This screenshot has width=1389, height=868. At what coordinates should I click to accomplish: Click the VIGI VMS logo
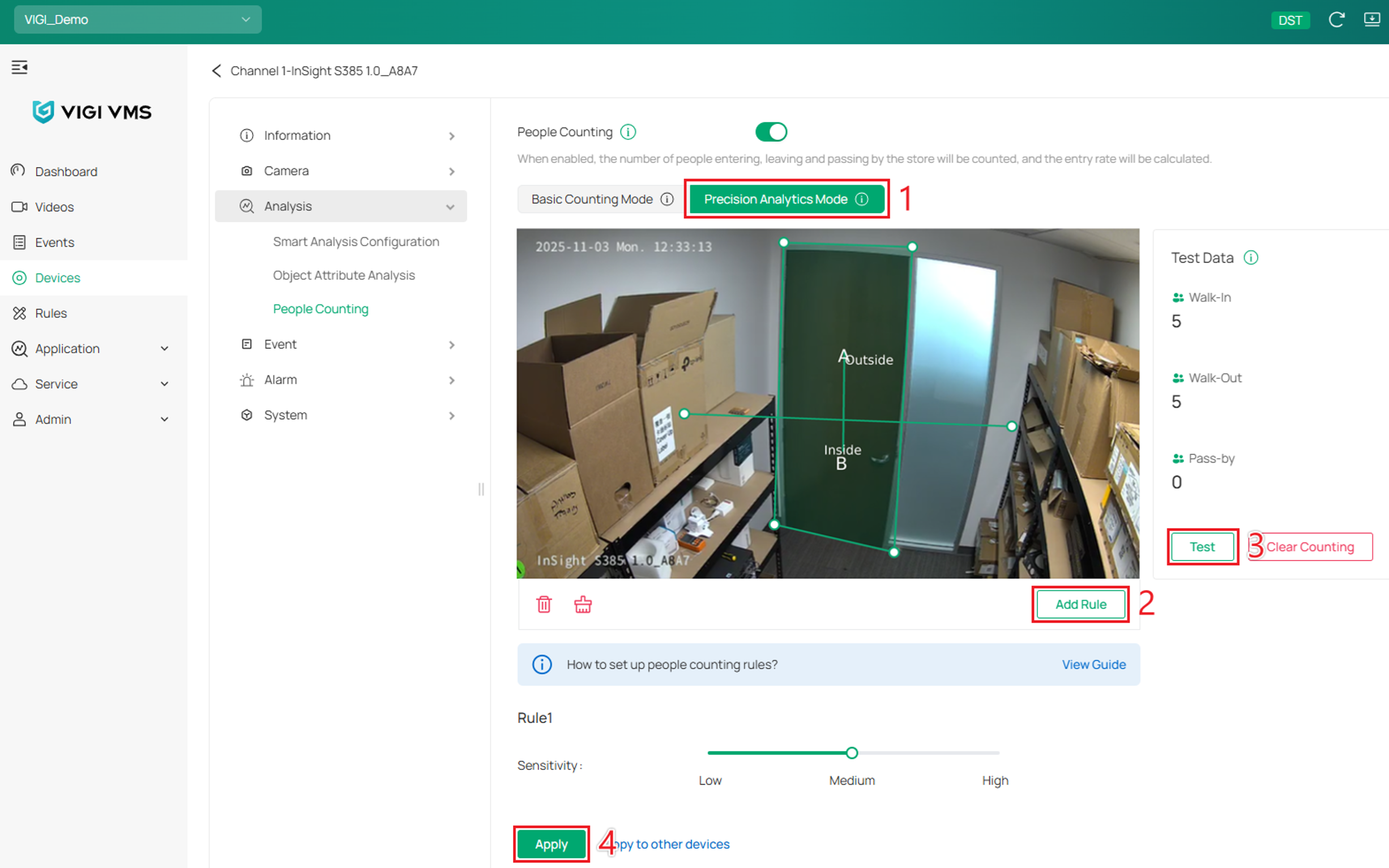[x=92, y=112]
